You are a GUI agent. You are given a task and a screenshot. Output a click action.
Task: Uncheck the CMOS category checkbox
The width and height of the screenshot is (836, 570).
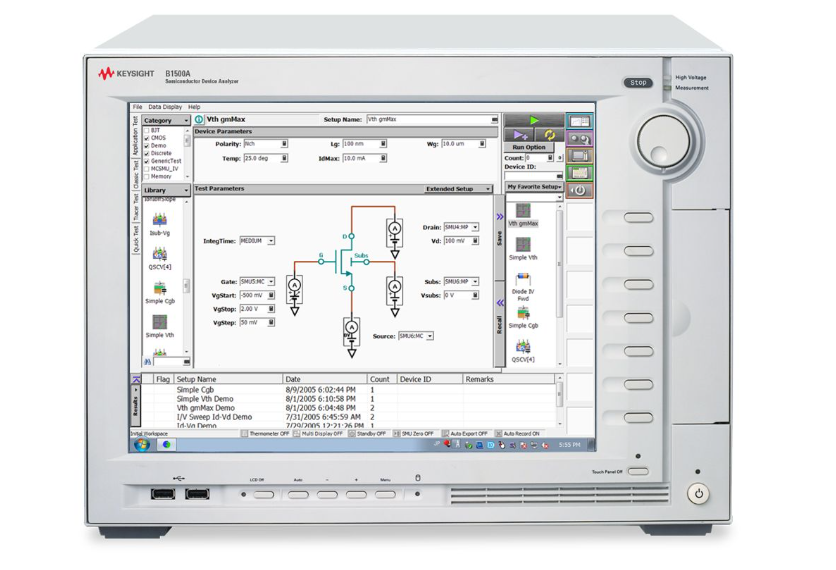(x=147, y=138)
